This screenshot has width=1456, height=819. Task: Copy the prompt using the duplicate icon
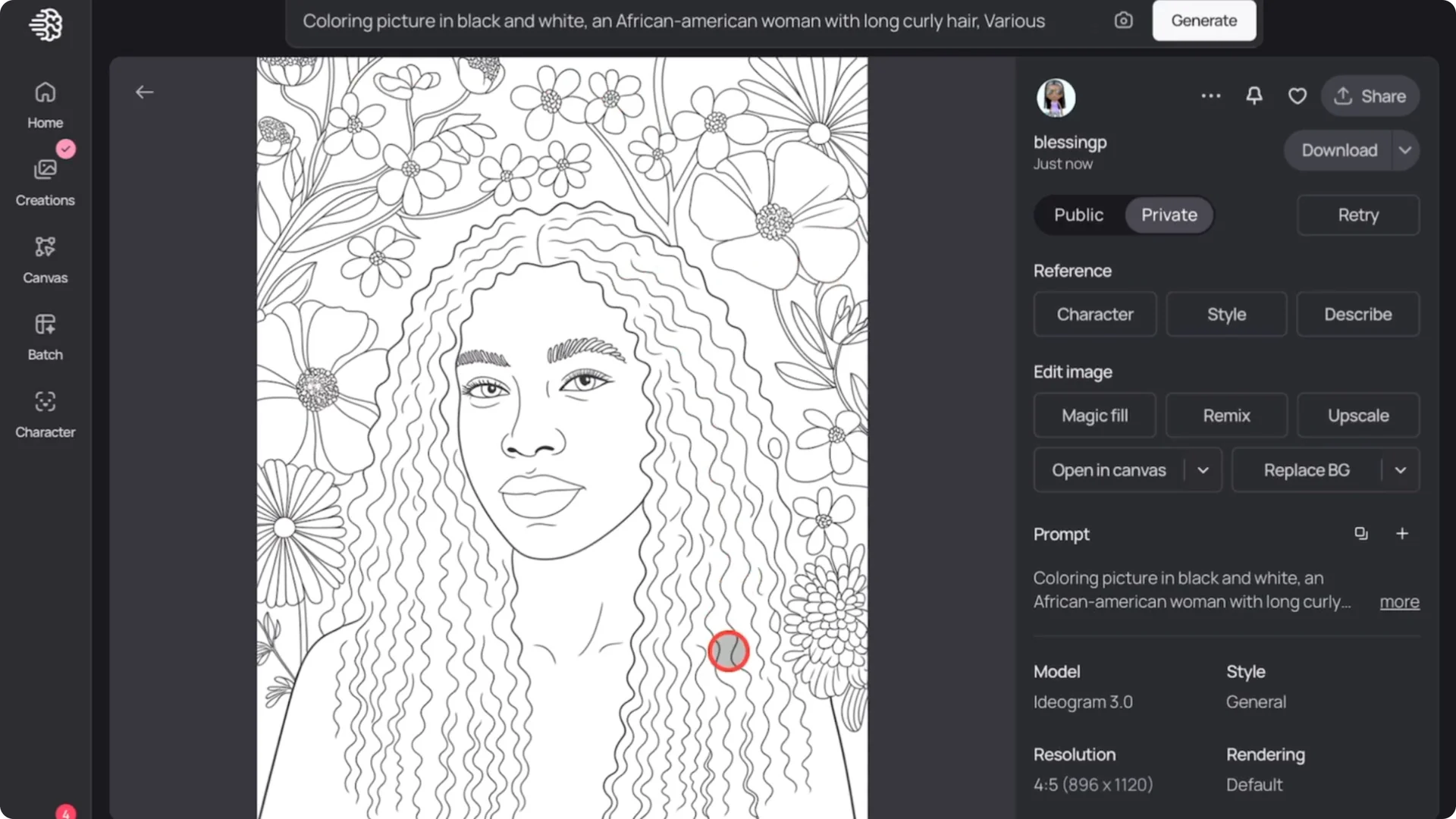(x=1361, y=533)
